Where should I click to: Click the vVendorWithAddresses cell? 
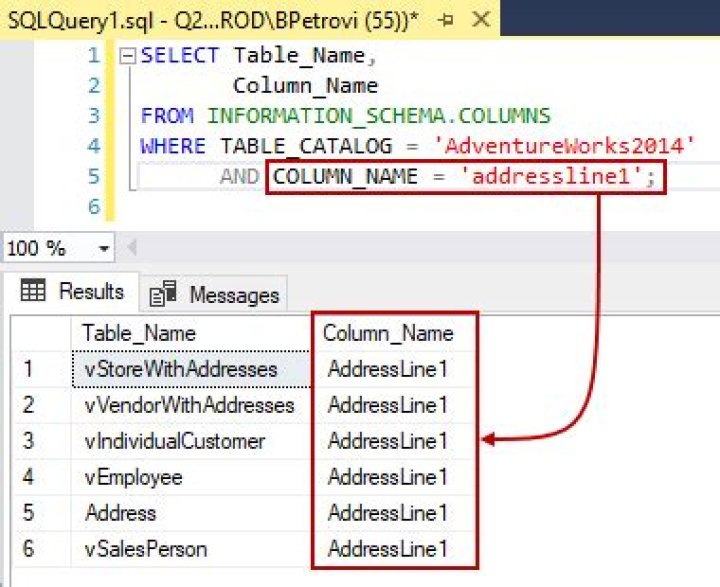pyautogui.click(x=190, y=405)
